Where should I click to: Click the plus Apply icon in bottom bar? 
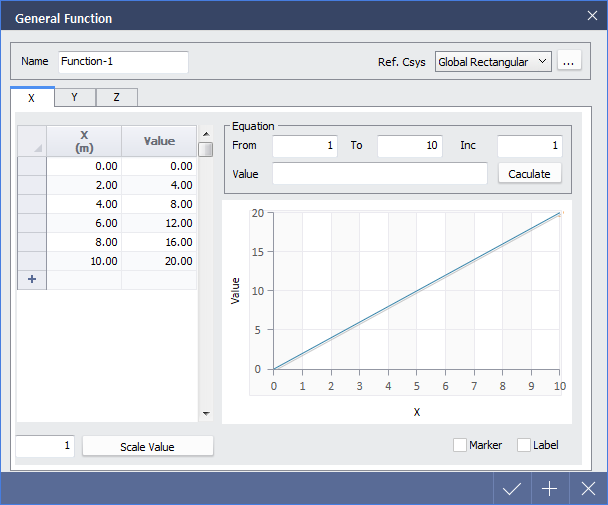pos(549,489)
